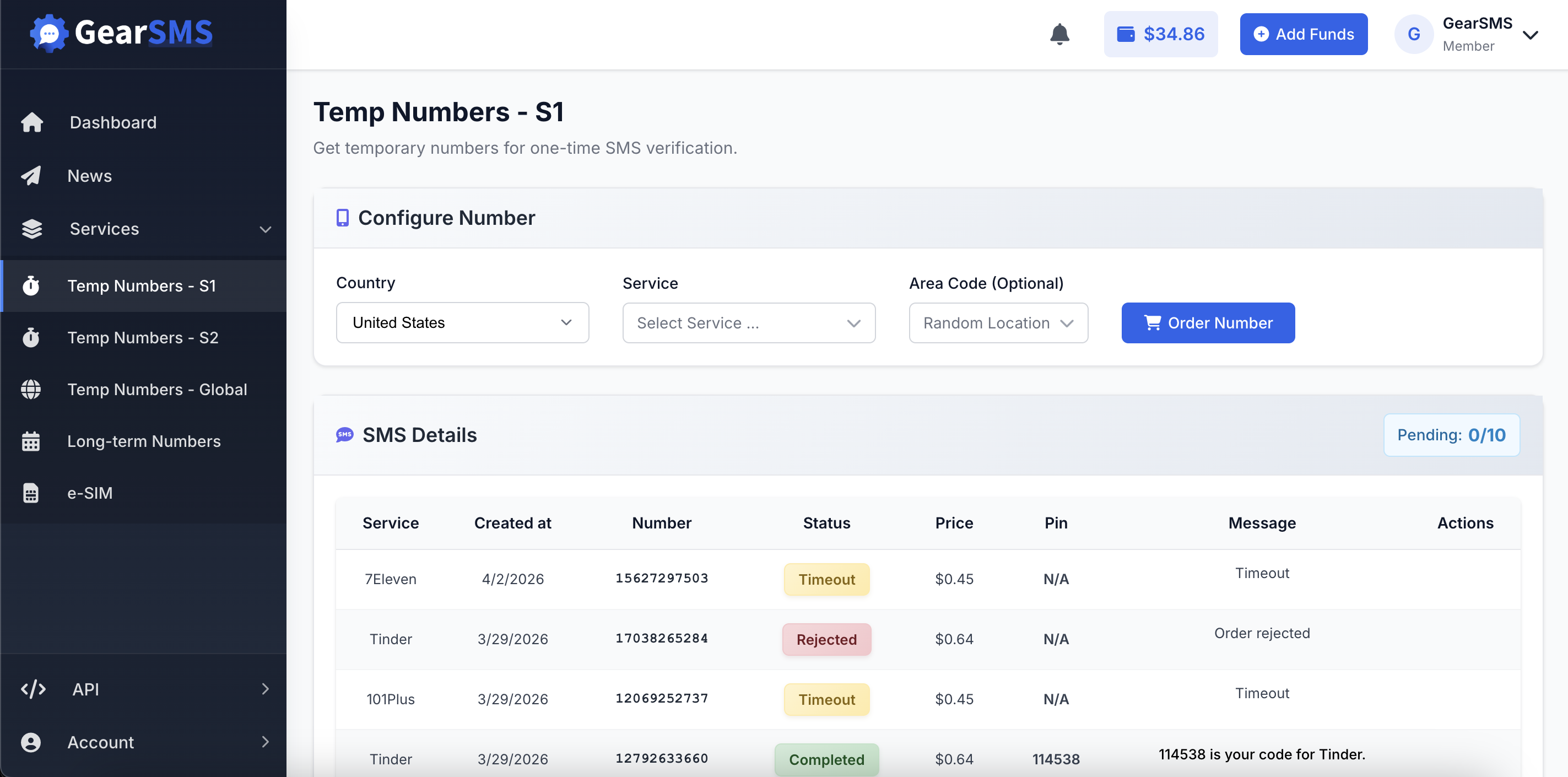Open e-SIM menu item
The image size is (1568, 777).
[144, 493]
